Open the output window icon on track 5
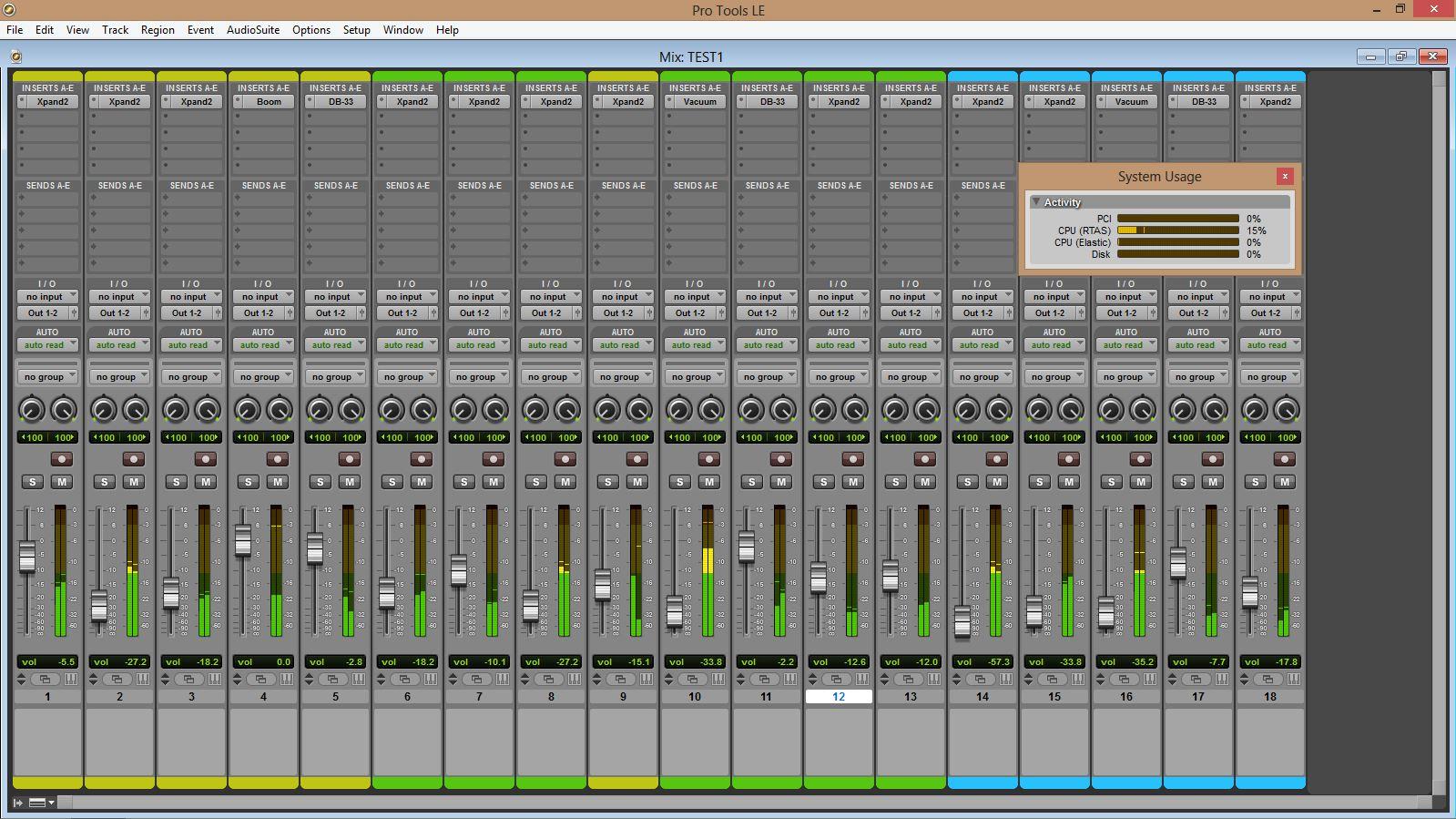This screenshot has height=819, width=1456. point(333,680)
